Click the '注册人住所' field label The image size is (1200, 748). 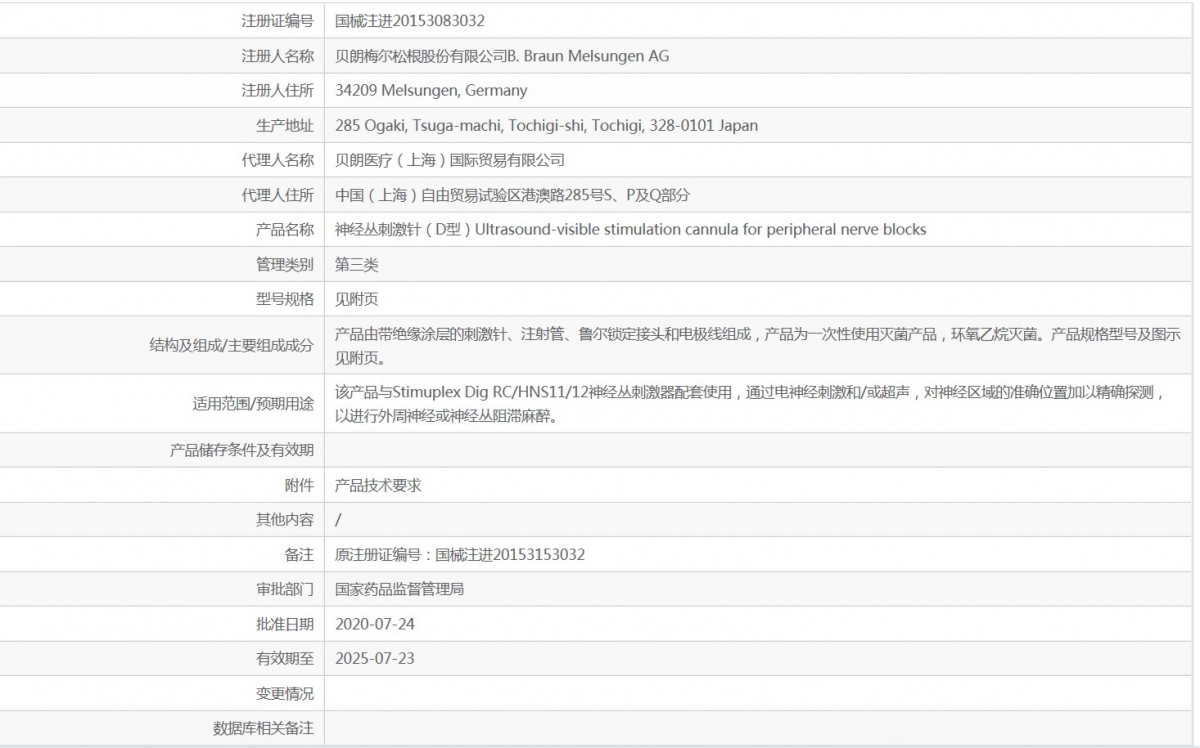point(278,91)
